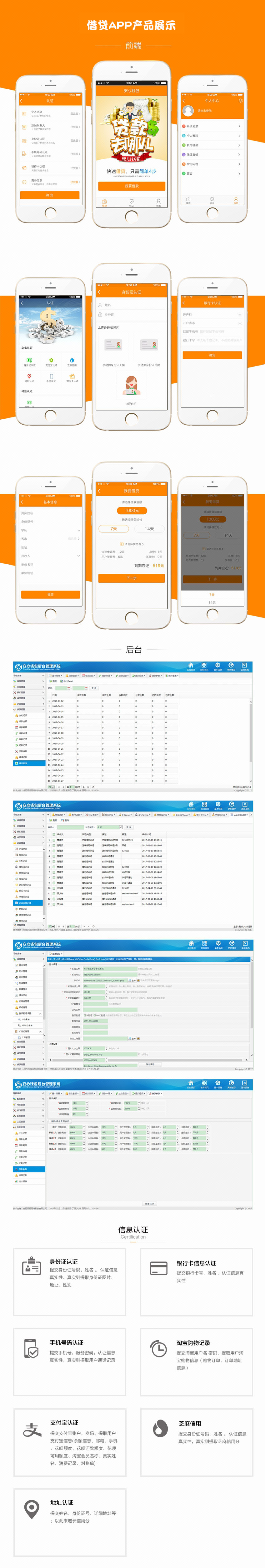Click the ID card icon beside 身份证认证 card
265x1568 pixels.
(x=31, y=1266)
